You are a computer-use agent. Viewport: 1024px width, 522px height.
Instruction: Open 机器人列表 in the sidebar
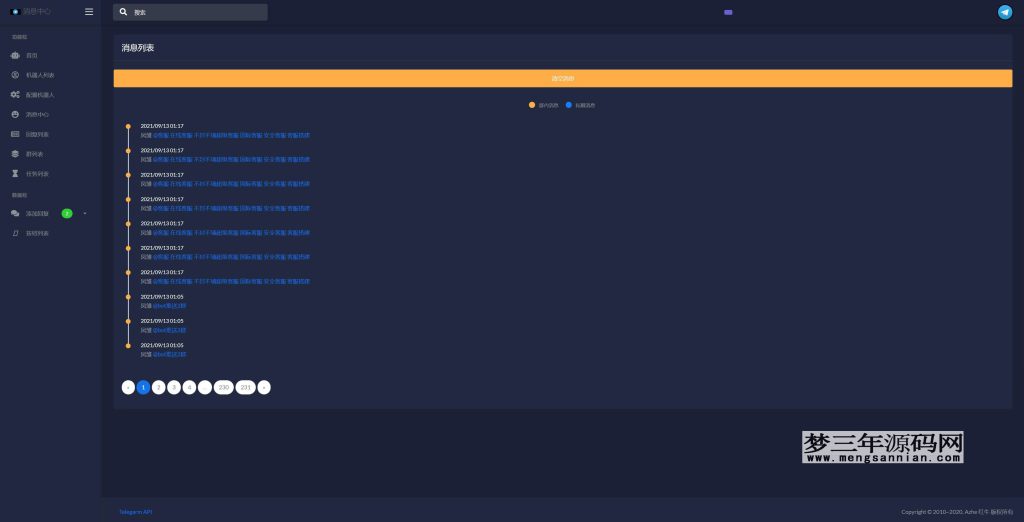click(x=40, y=75)
